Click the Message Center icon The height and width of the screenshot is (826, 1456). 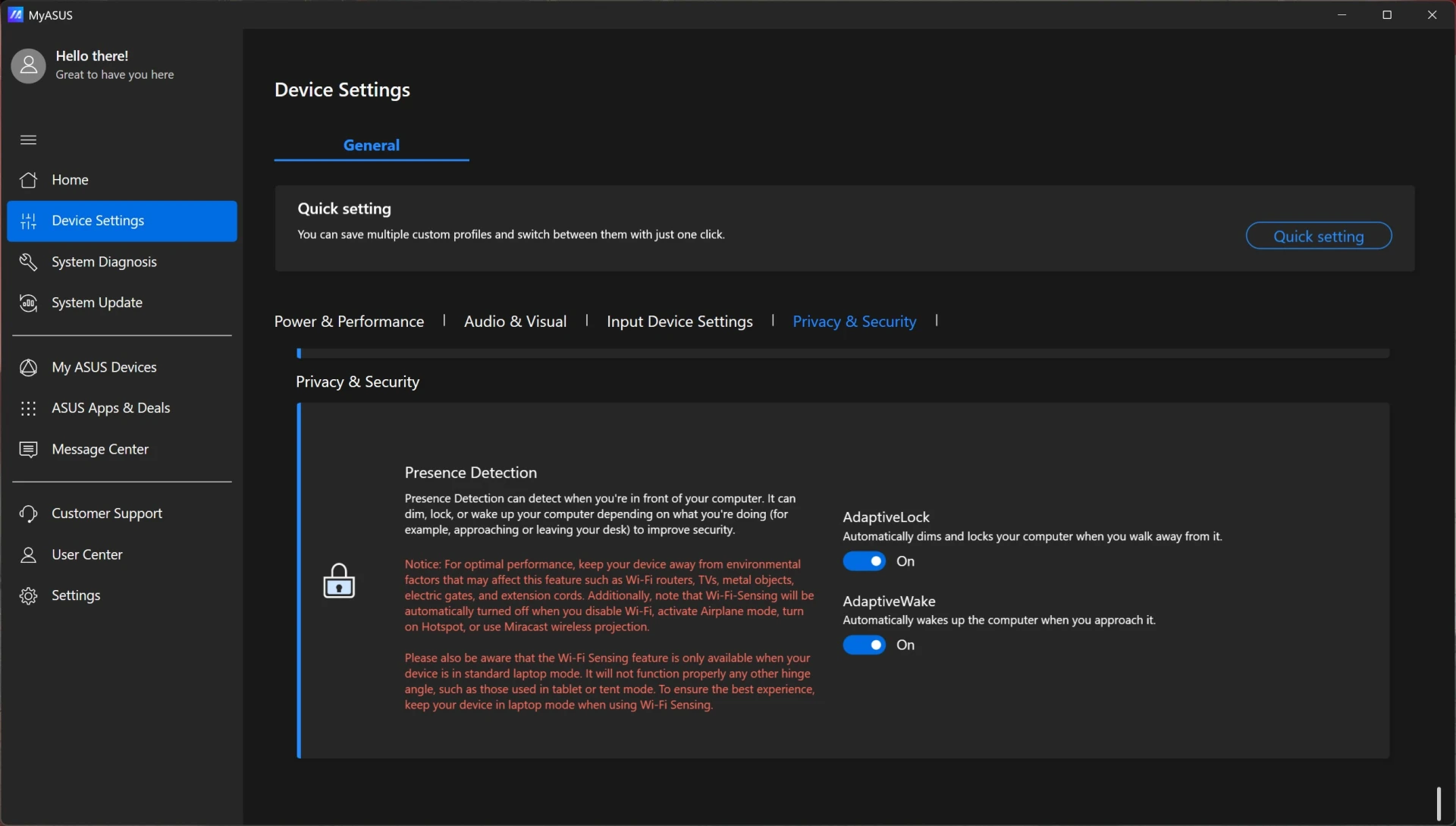(29, 450)
